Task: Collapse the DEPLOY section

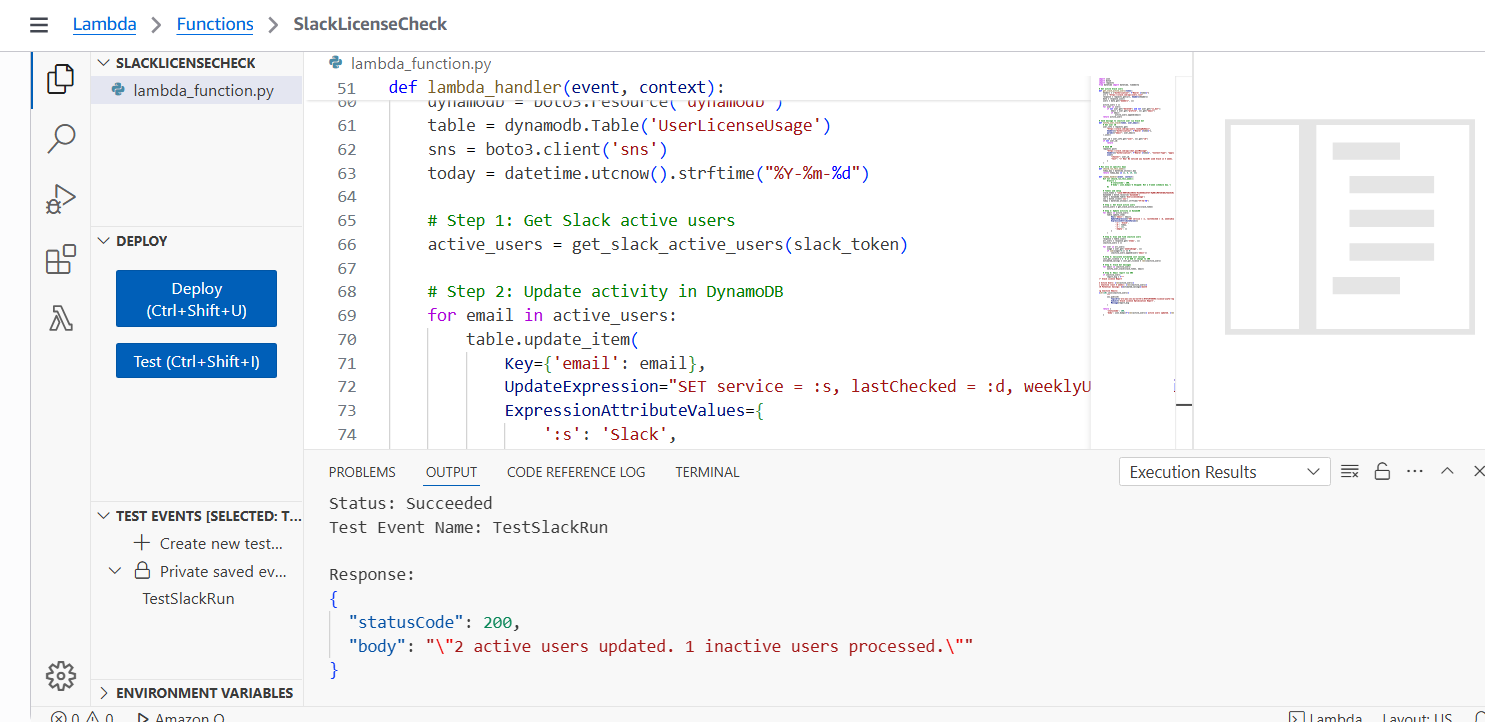Action: point(103,241)
